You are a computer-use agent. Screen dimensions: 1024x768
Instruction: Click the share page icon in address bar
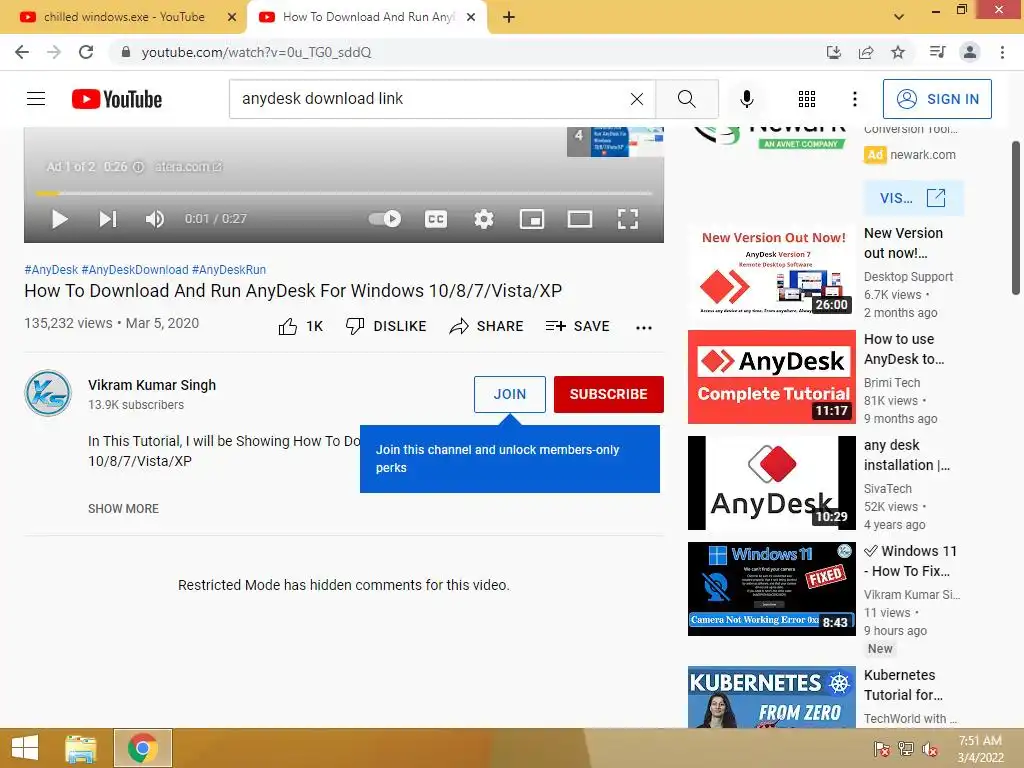click(x=866, y=52)
